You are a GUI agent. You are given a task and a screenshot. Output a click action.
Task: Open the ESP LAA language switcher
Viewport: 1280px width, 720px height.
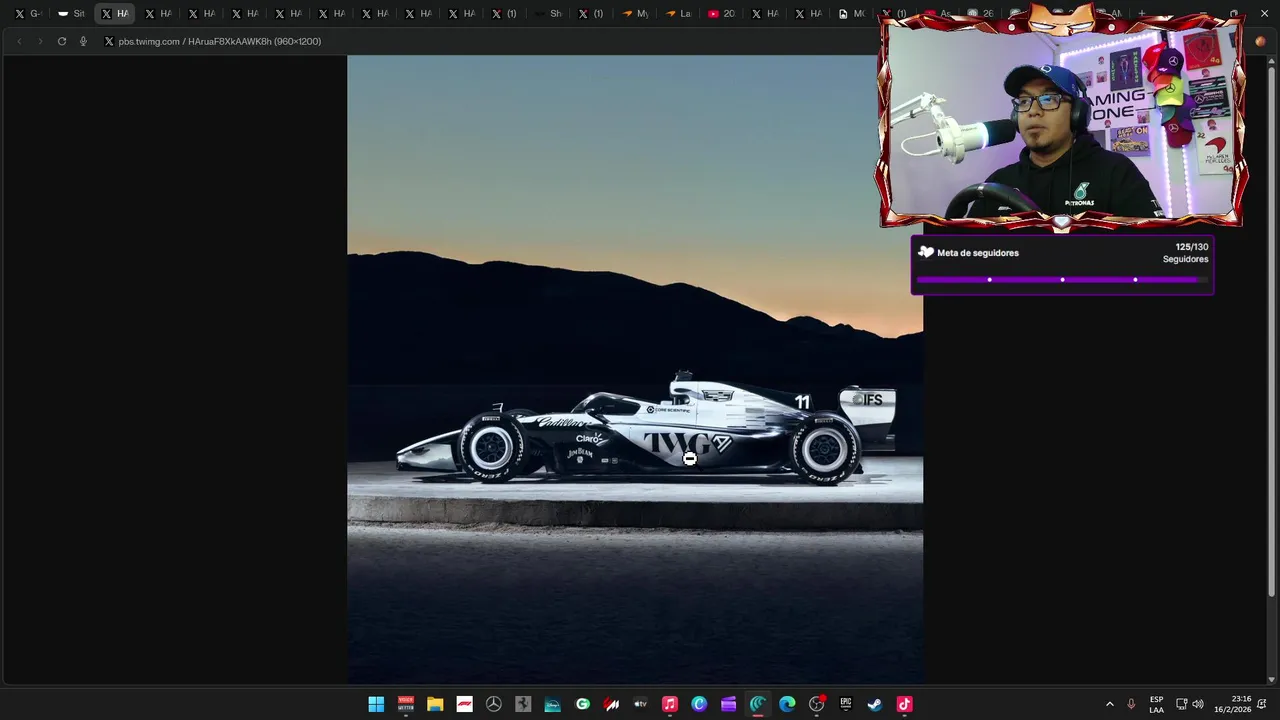pos(1156,704)
